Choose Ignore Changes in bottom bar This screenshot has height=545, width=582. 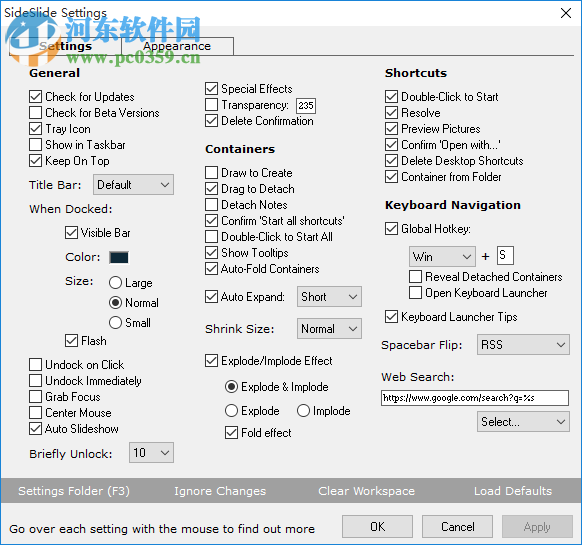pos(220,491)
